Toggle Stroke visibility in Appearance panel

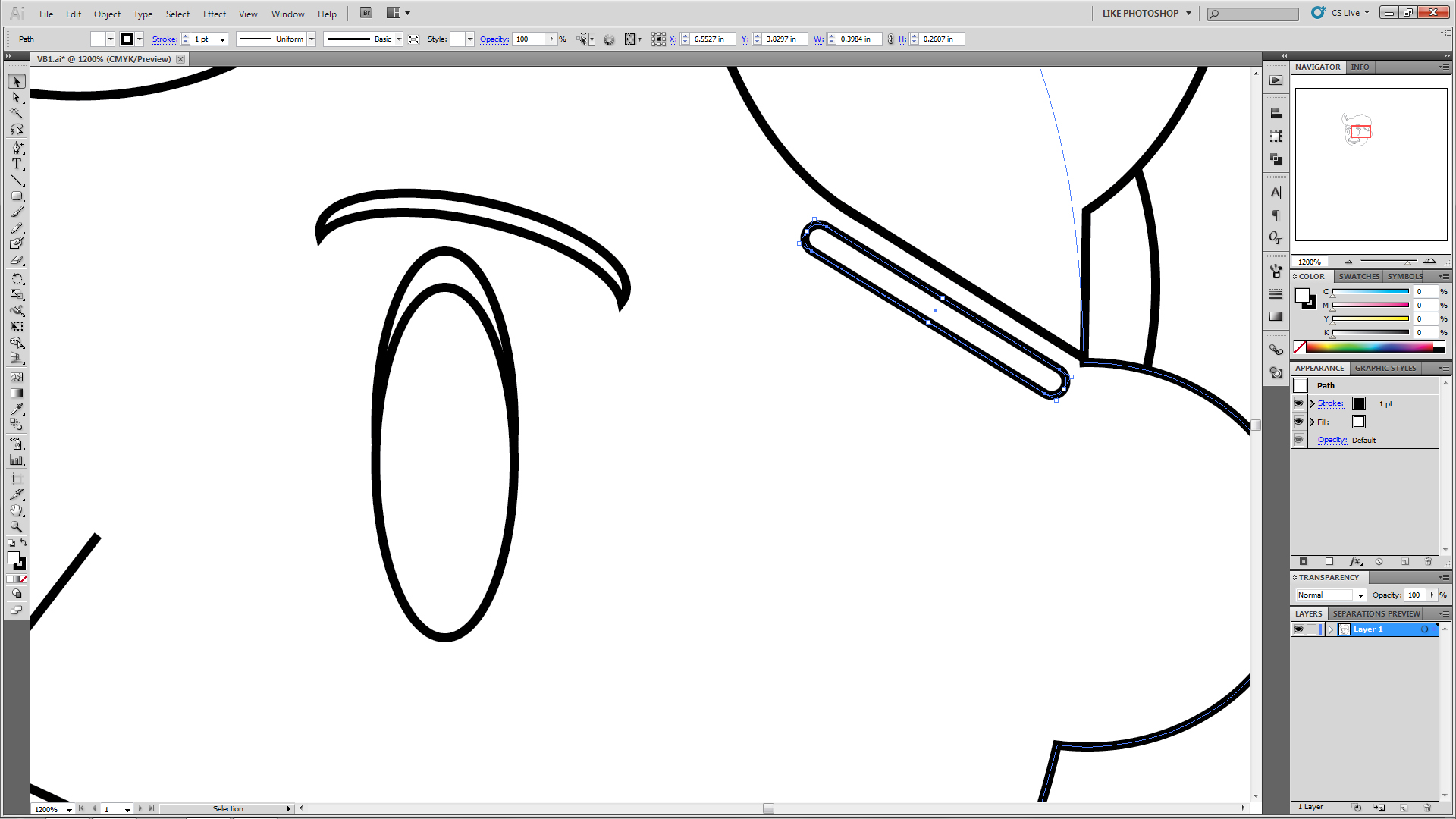(x=1298, y=403)
